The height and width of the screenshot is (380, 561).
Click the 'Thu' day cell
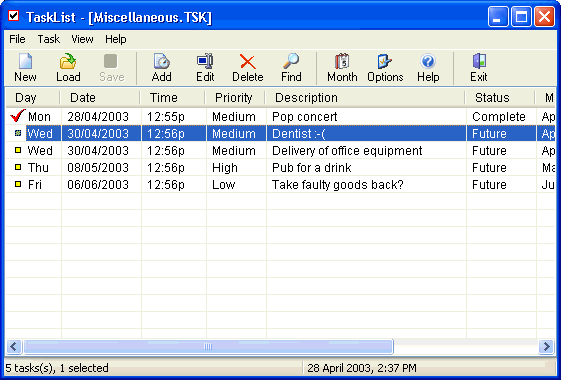[x=38, y=167]
